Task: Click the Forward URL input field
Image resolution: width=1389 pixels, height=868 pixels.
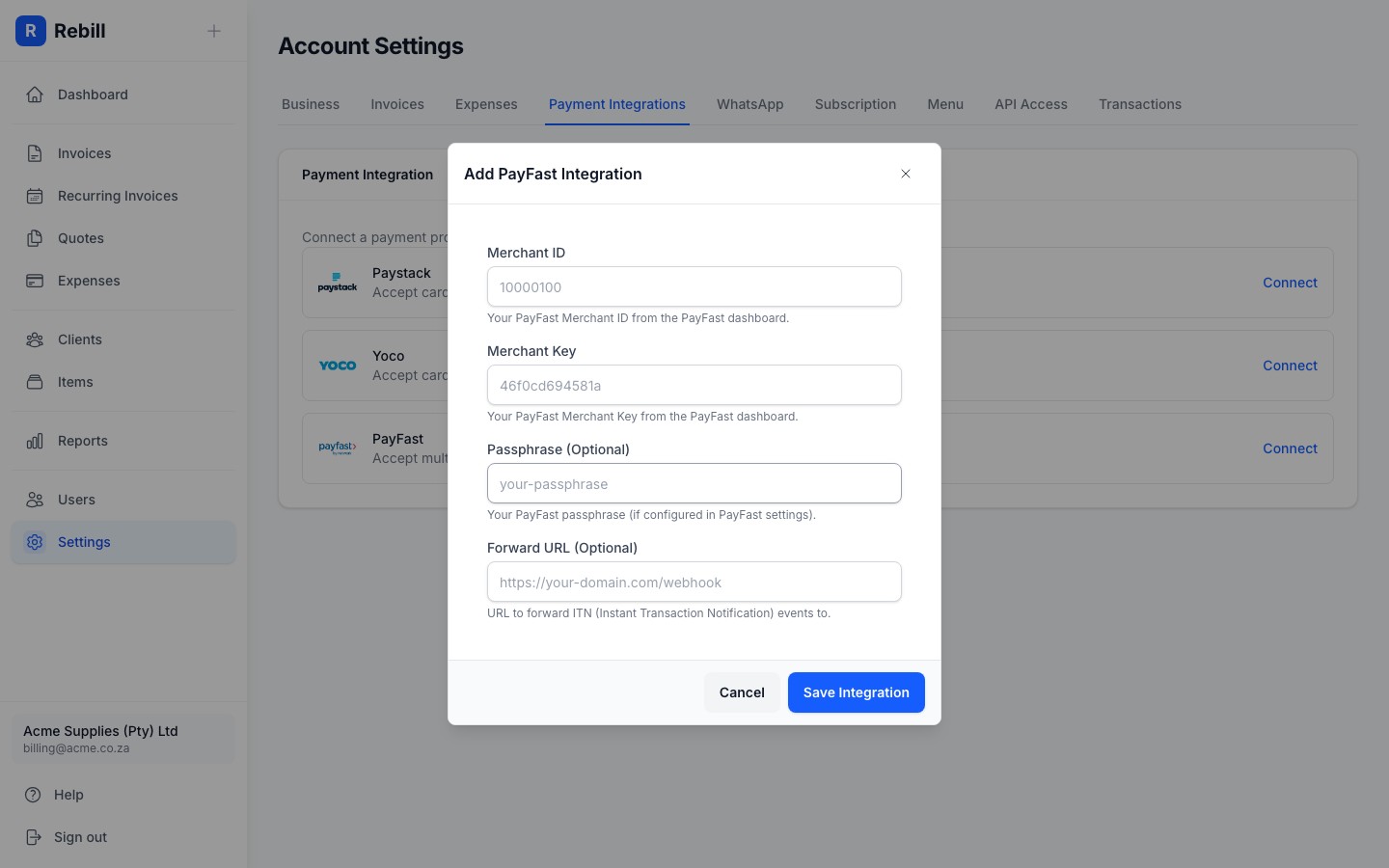Action: (694, 582)
